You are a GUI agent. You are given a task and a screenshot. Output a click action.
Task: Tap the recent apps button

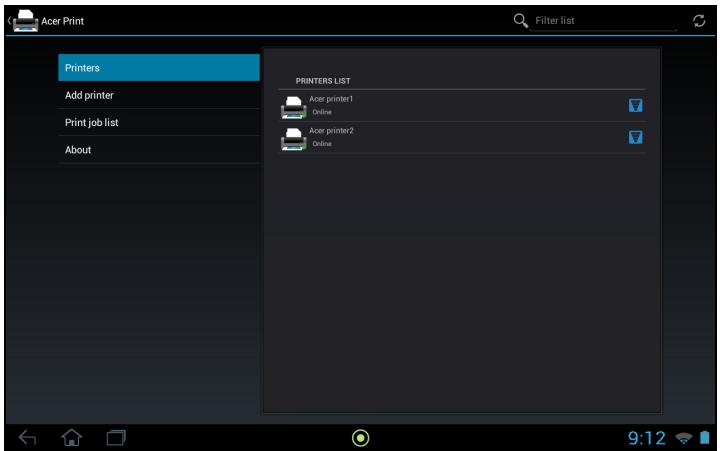click(116, 438)
